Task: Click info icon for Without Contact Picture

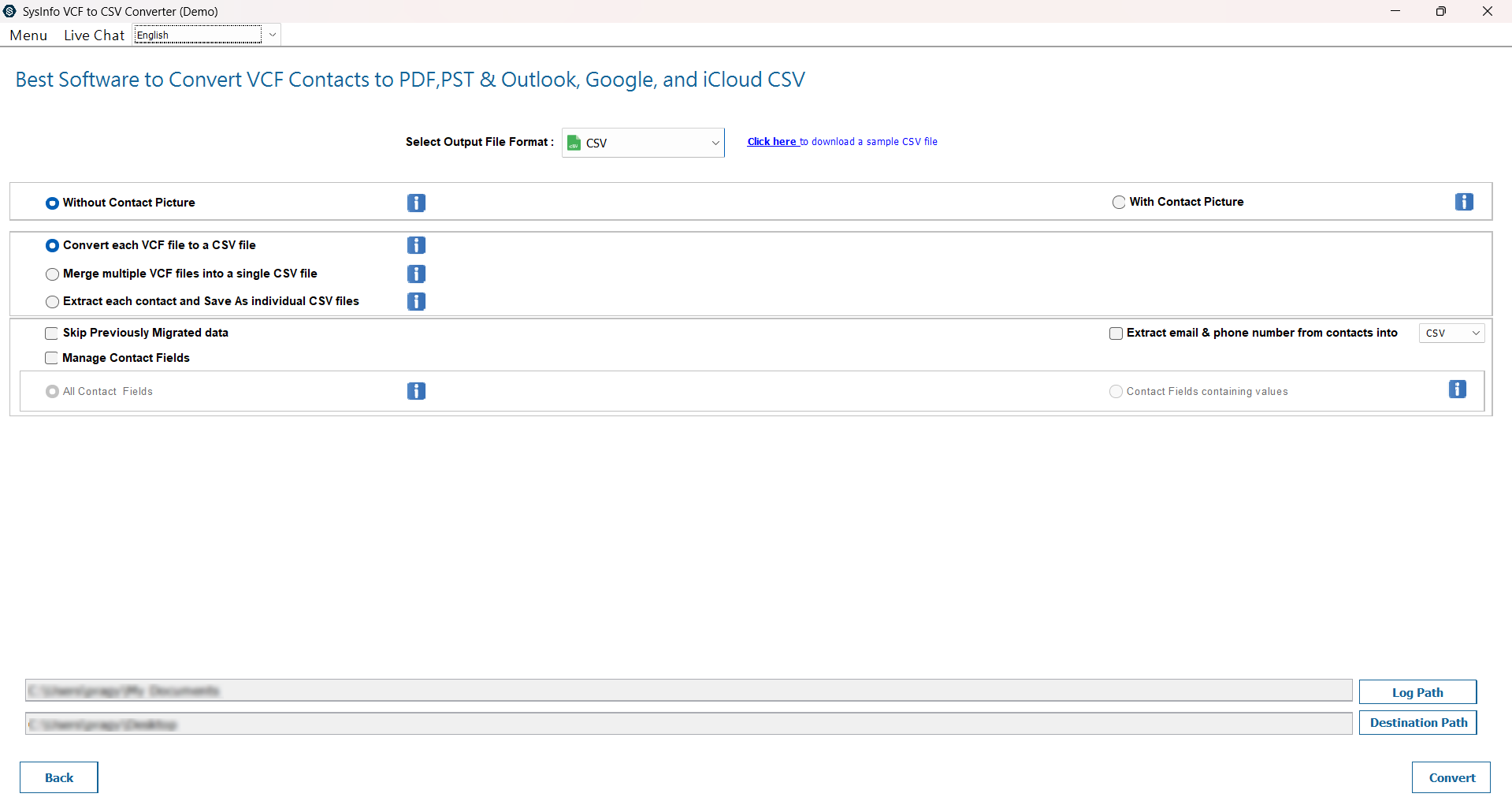Action: 416,203
